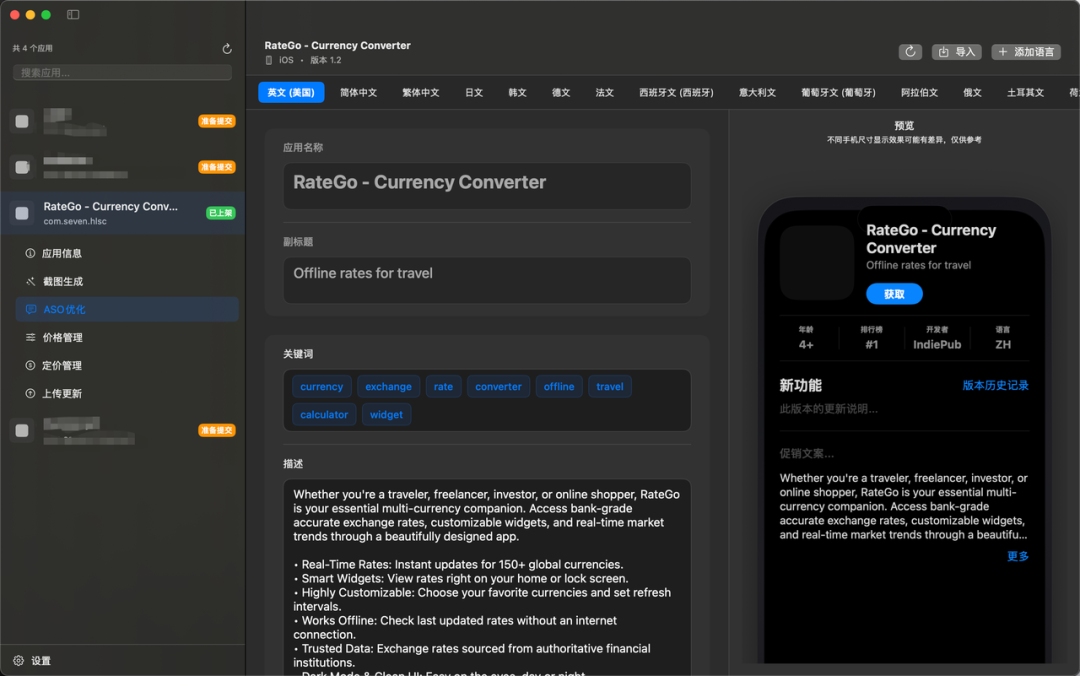Click the chat icon beside ASO优化
The height and width of the screenshot is (676, 1080).
pos(30,309)
